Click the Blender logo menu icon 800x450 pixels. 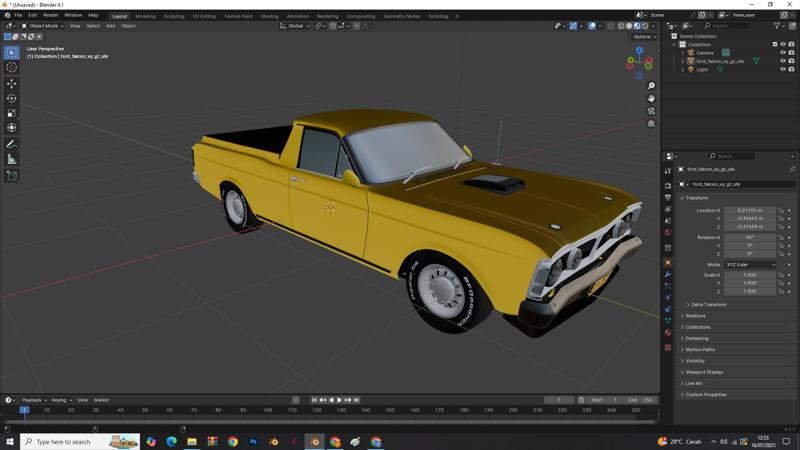click(7, 15)
